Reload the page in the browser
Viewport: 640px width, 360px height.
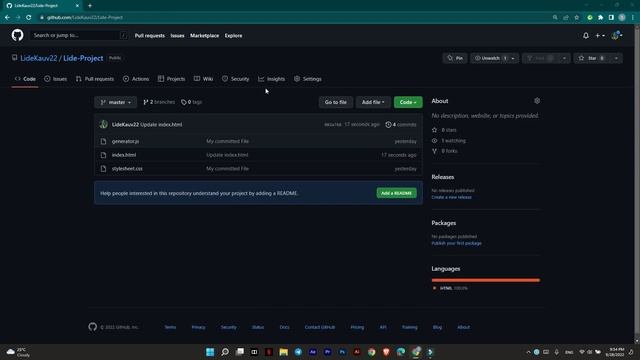coord(29,18)
